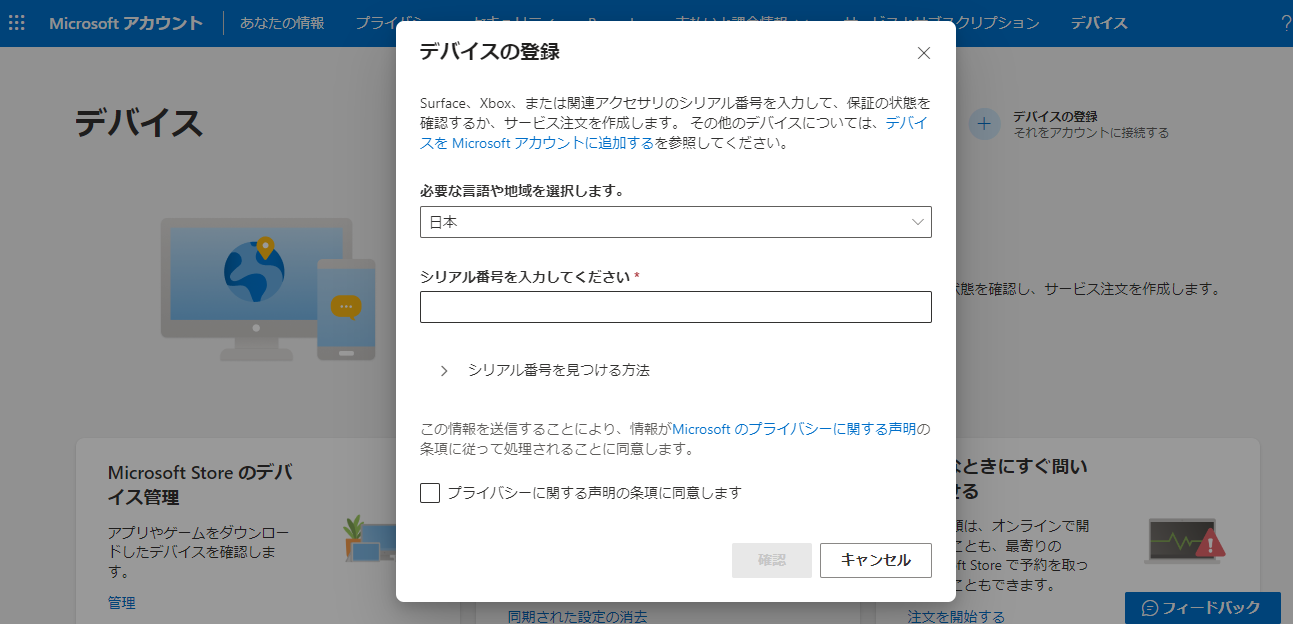Image resolution: width=1293 pixels, height=624 pixels.
Task: Open the Microsoft app launcher grid icon
Action: coord(17,23)
